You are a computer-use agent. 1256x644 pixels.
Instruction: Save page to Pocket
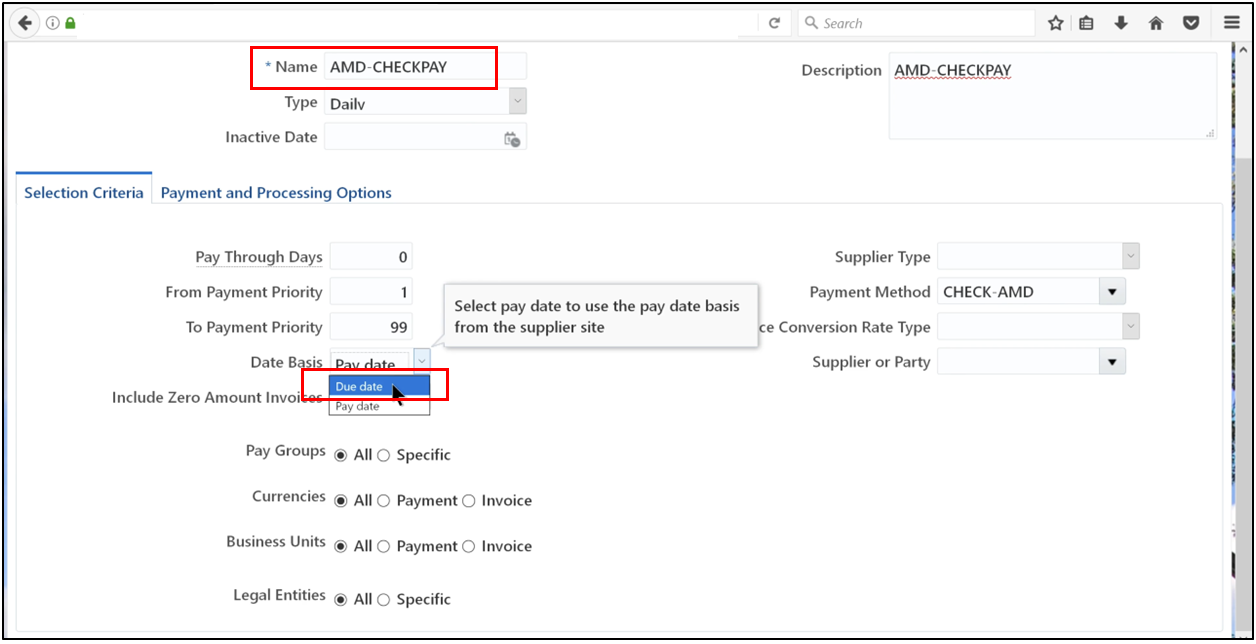click(x=1190, y=22)
